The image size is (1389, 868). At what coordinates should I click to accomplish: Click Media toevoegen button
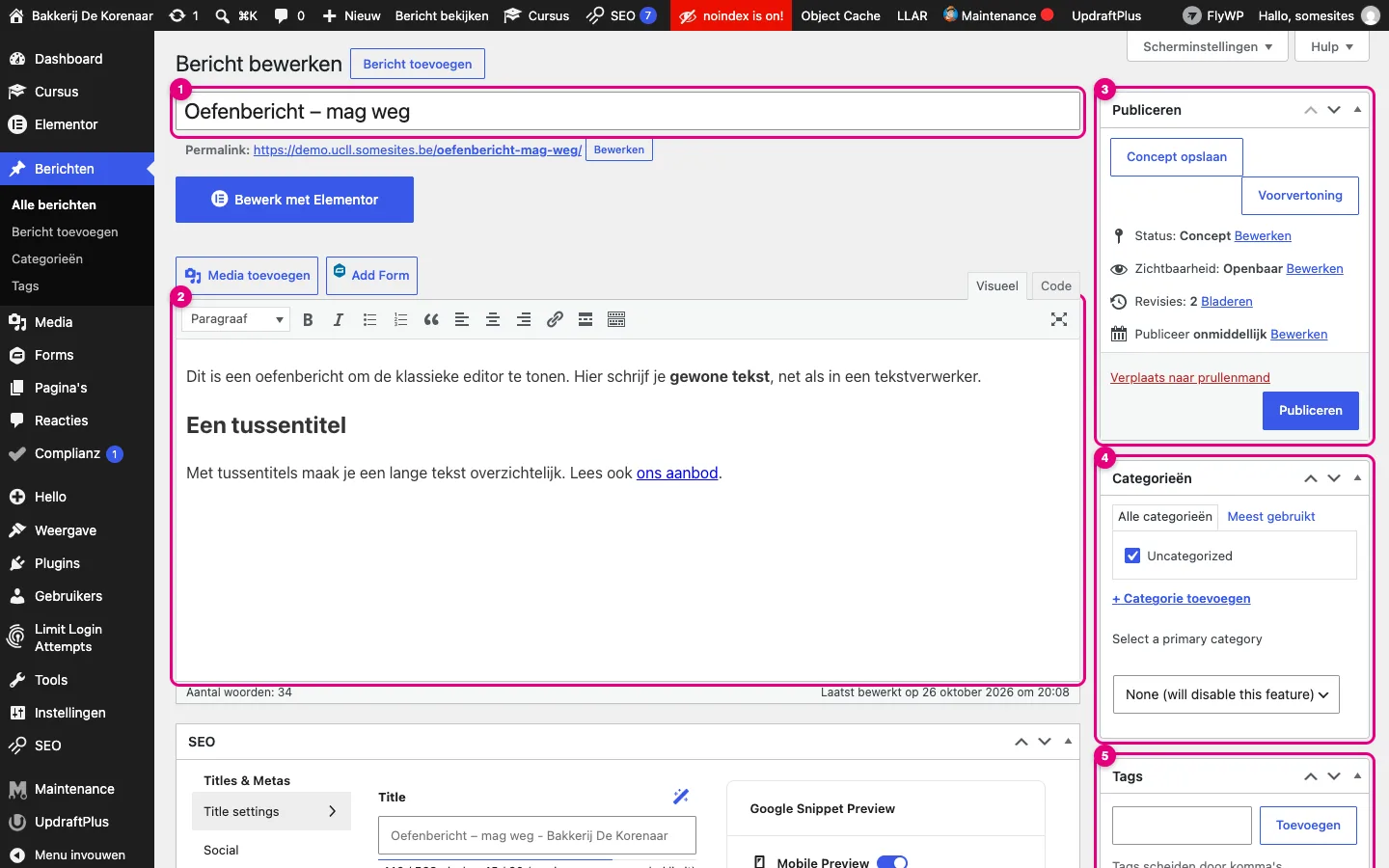pos(247,275)
